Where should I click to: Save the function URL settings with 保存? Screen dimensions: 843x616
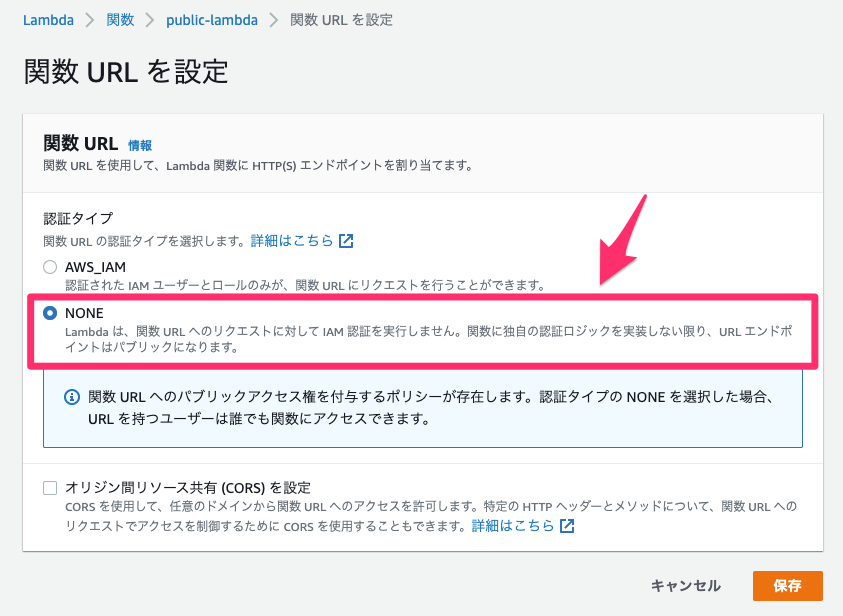pos(789,587)
